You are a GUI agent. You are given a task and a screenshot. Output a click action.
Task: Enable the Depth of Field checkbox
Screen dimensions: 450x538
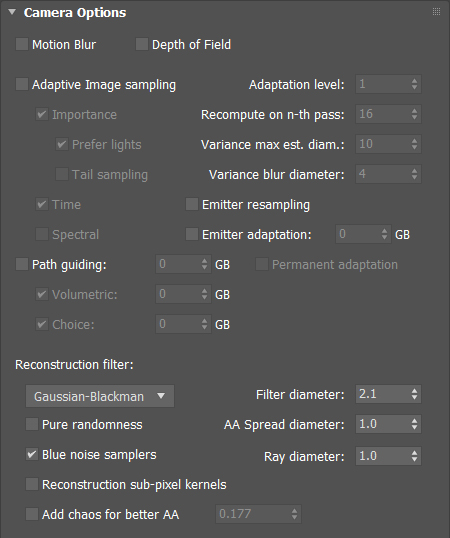pyautogui.click(x=142, y=44)
